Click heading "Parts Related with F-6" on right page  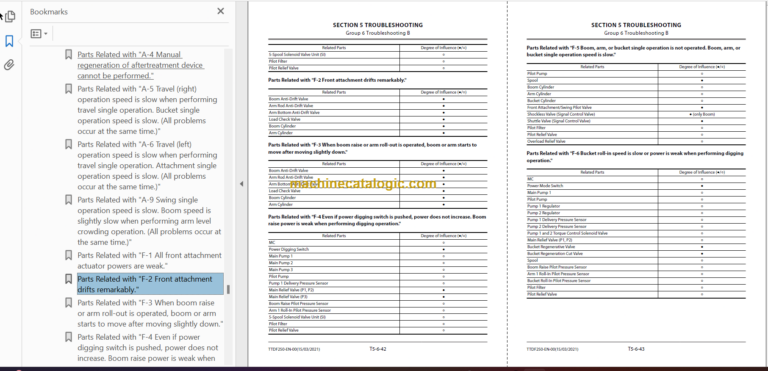click(635, 157)
